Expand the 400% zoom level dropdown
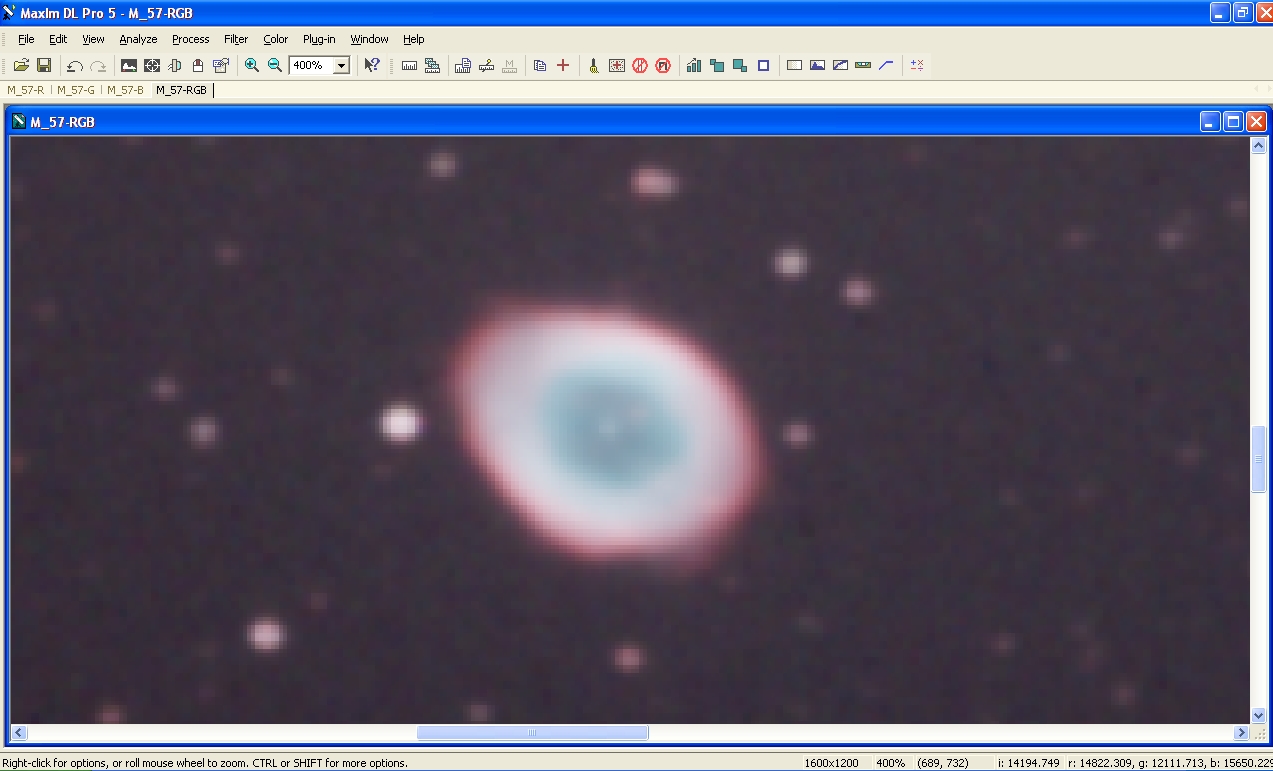Screen dimensions: 1273x771 coord(341,66)
